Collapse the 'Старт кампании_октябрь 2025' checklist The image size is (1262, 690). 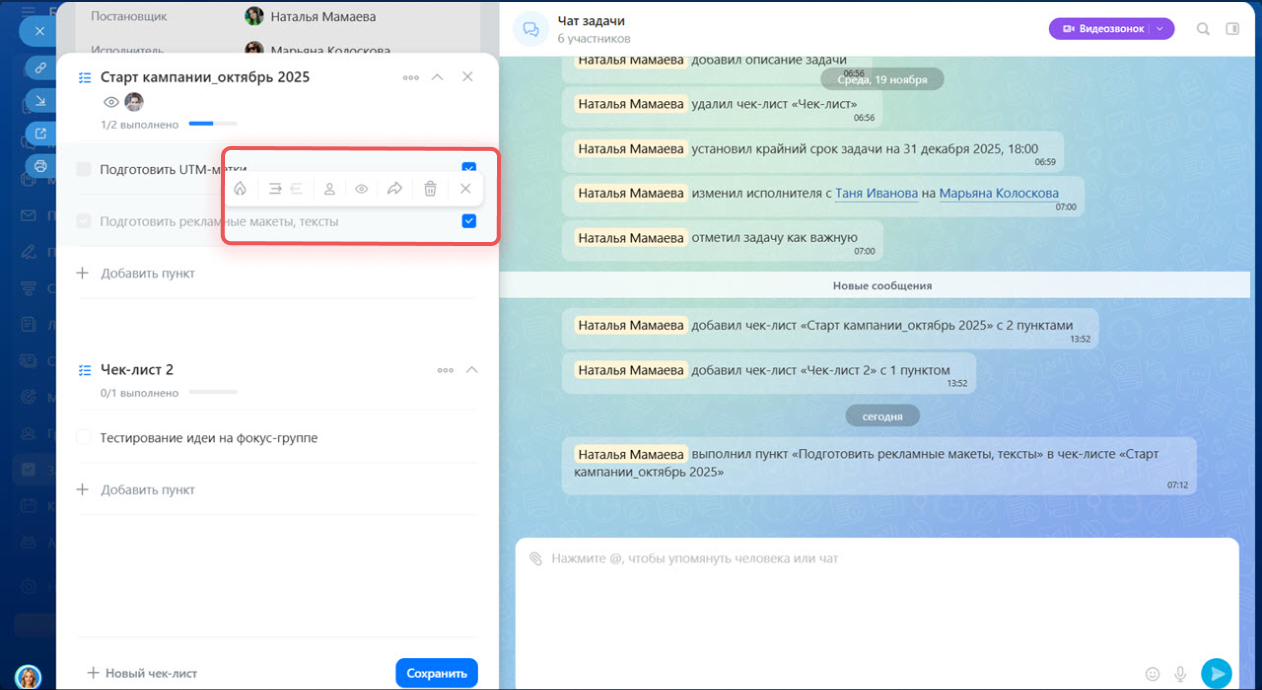pyautogui.click(x=437, y=77)
